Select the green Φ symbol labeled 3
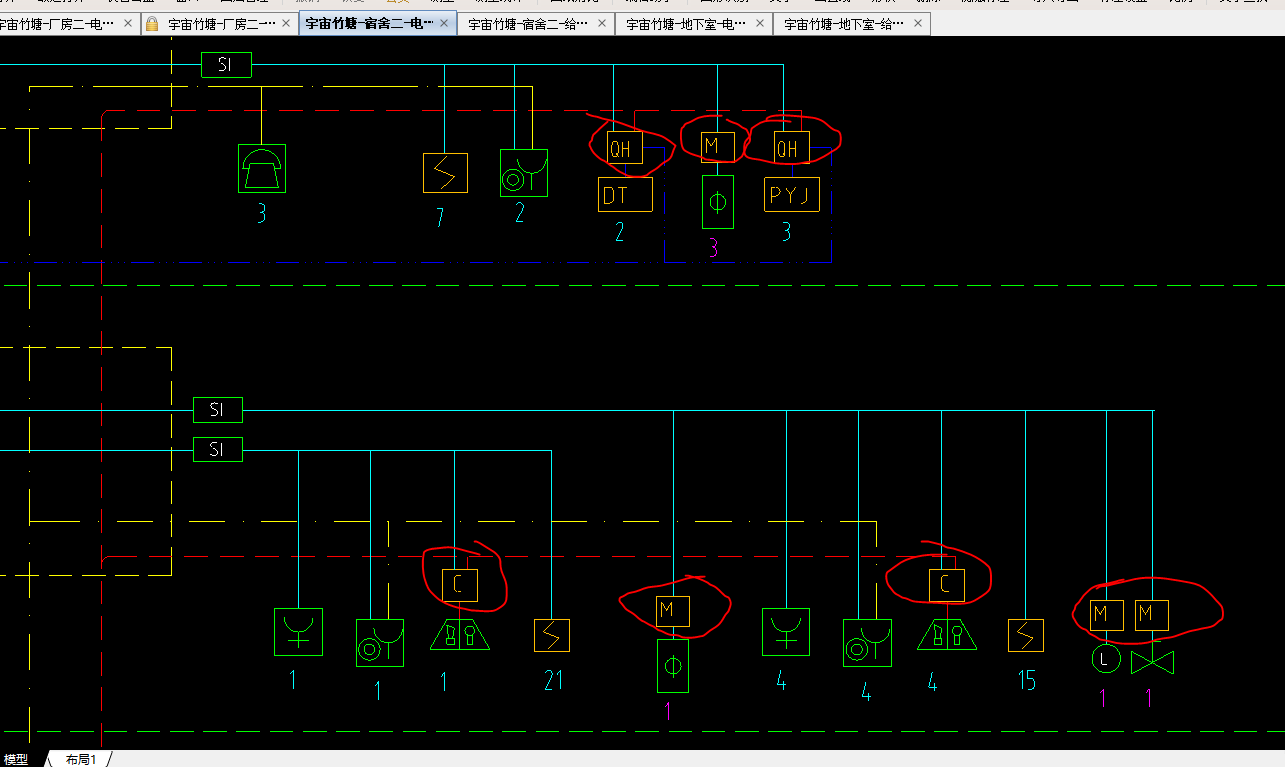The width and height of the screenshot is (1285, 767). click(717, 202)
